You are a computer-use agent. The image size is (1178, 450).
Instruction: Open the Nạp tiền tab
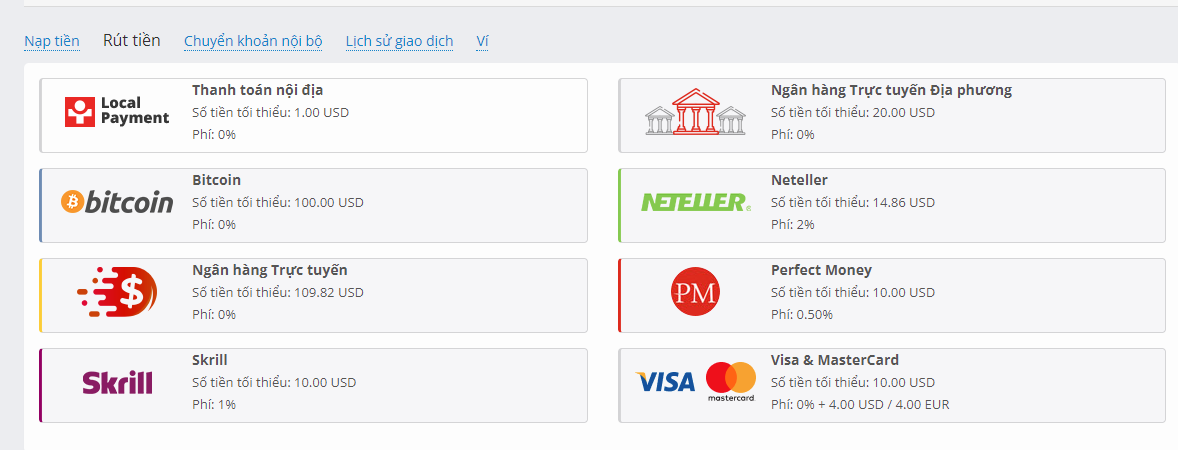[52, 41]
